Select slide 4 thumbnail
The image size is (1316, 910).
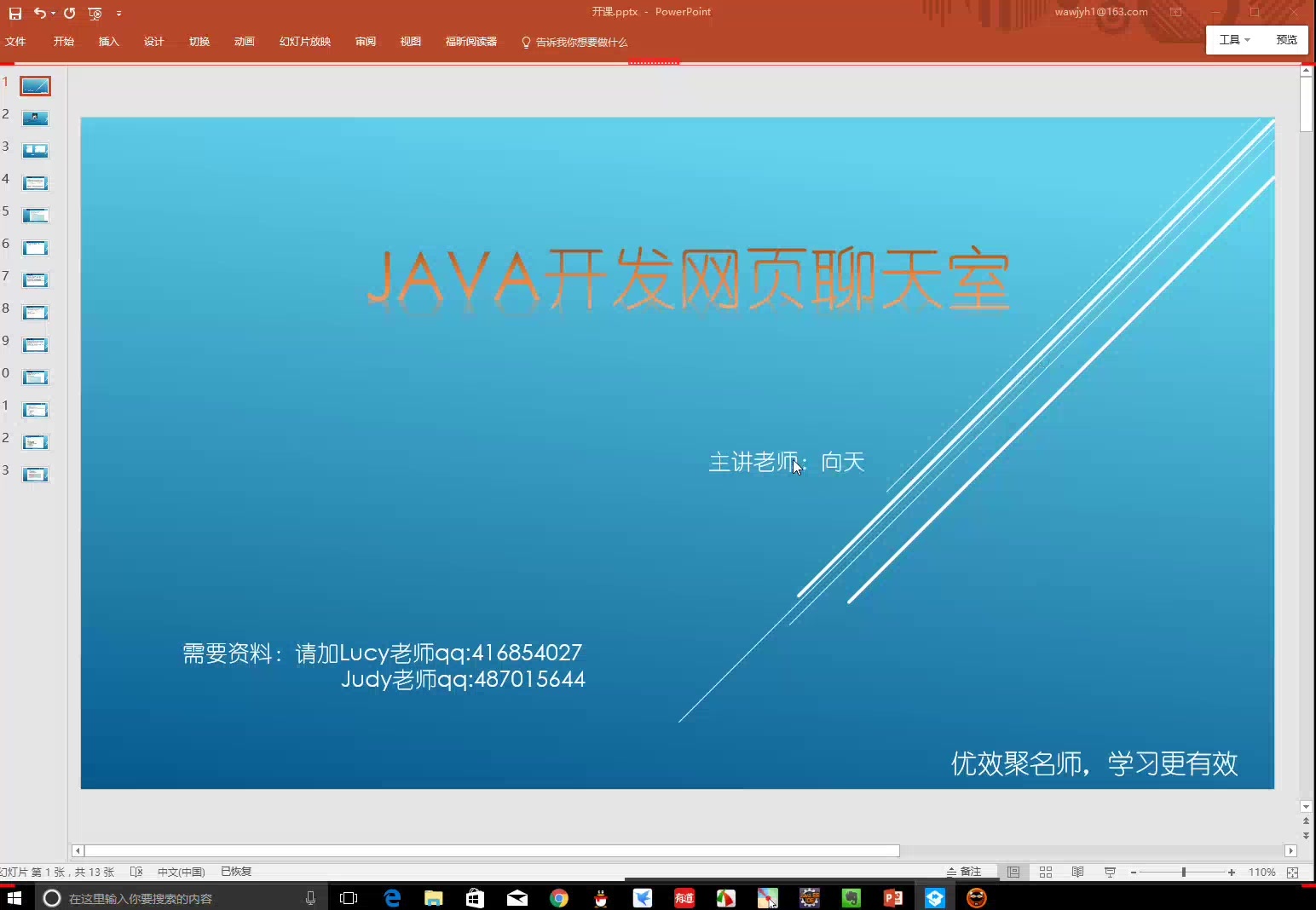35,183
